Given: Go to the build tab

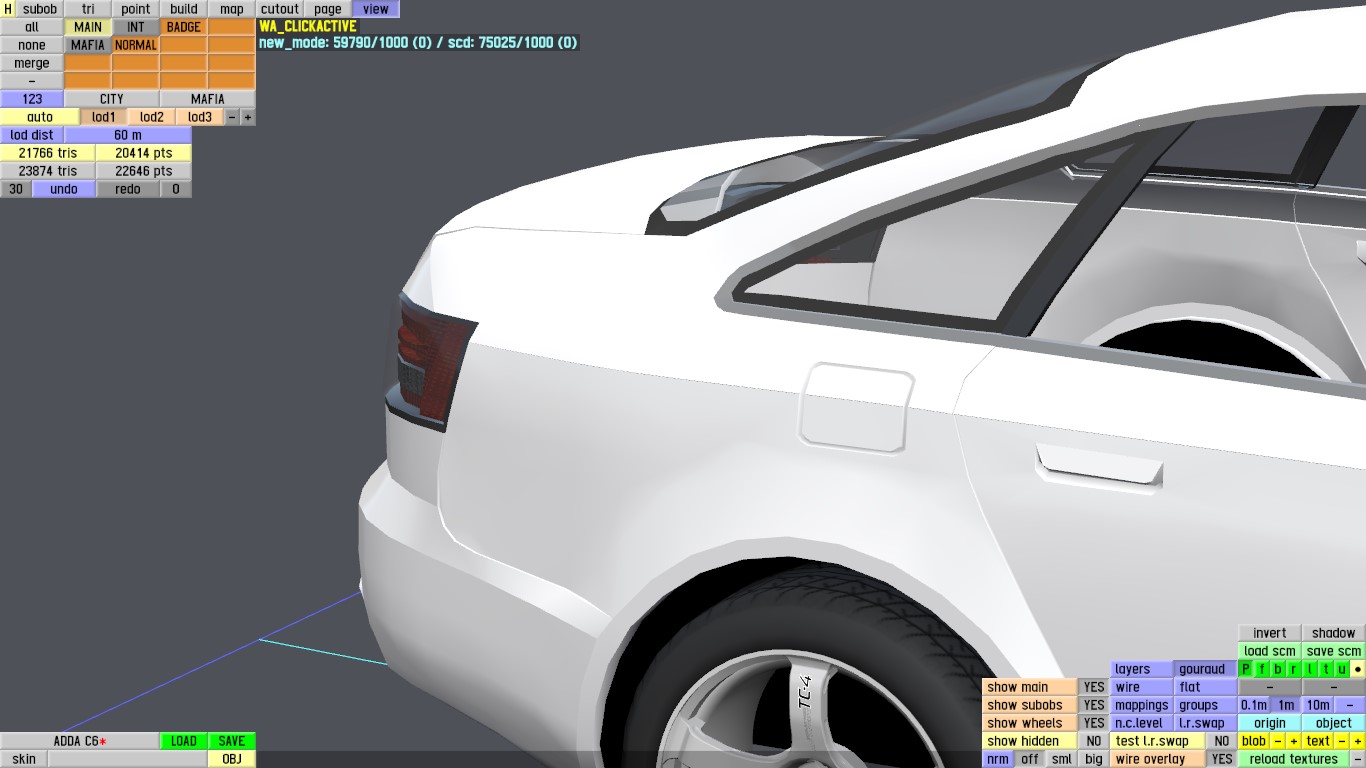Looking at the screenshot, I should (184, 9).
